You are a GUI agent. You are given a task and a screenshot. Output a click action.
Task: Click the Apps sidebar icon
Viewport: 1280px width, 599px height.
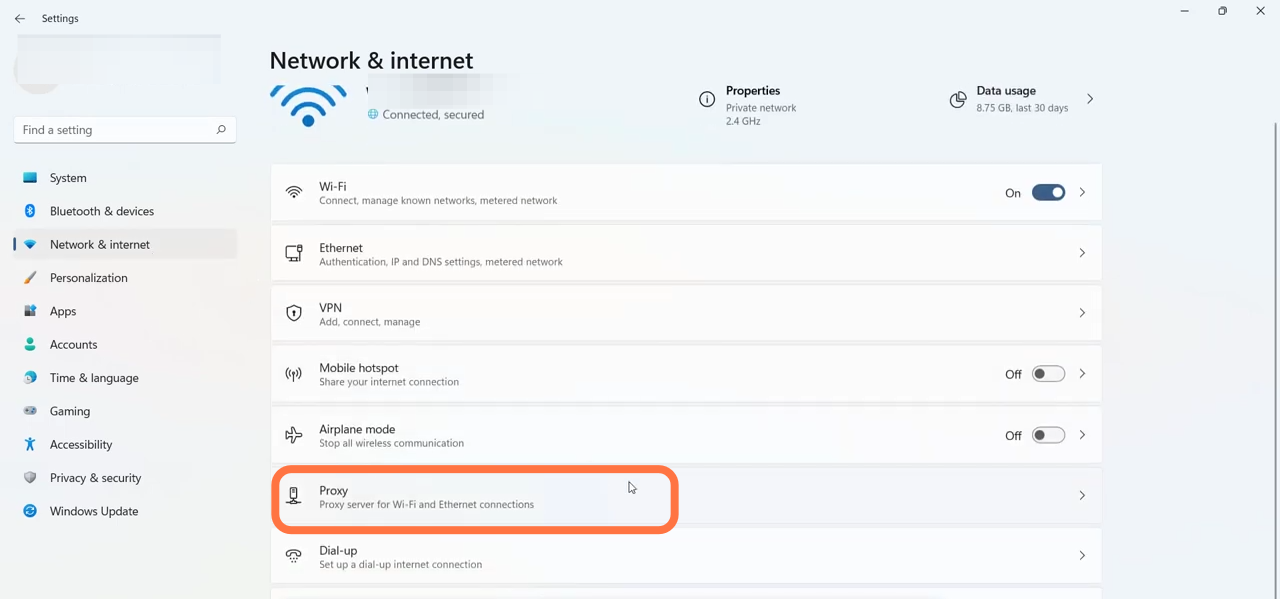30,311
